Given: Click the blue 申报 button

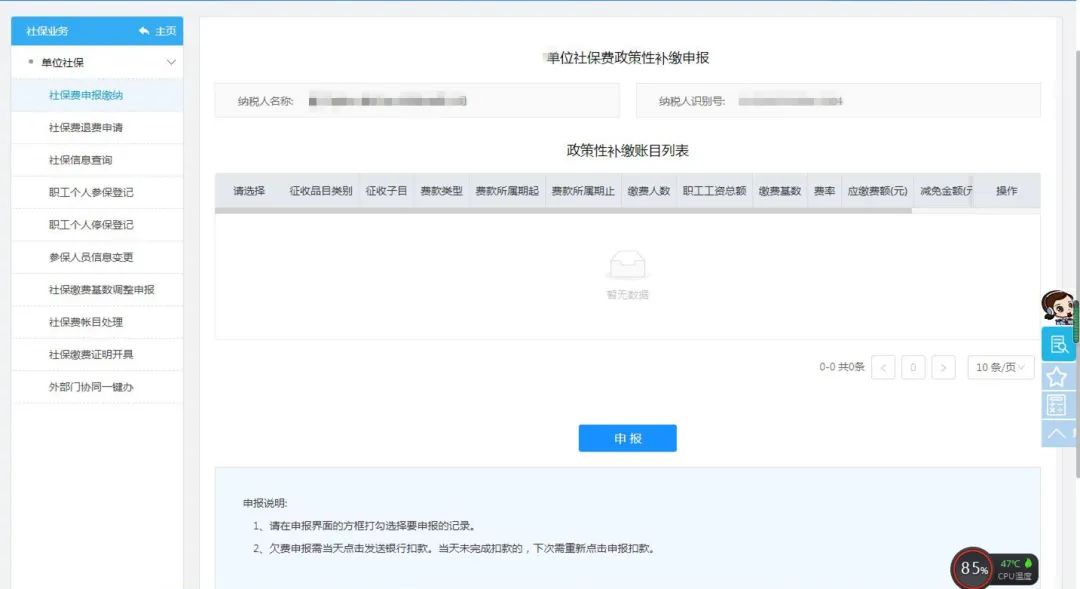Looking at the screenshot, I should 627,437.
